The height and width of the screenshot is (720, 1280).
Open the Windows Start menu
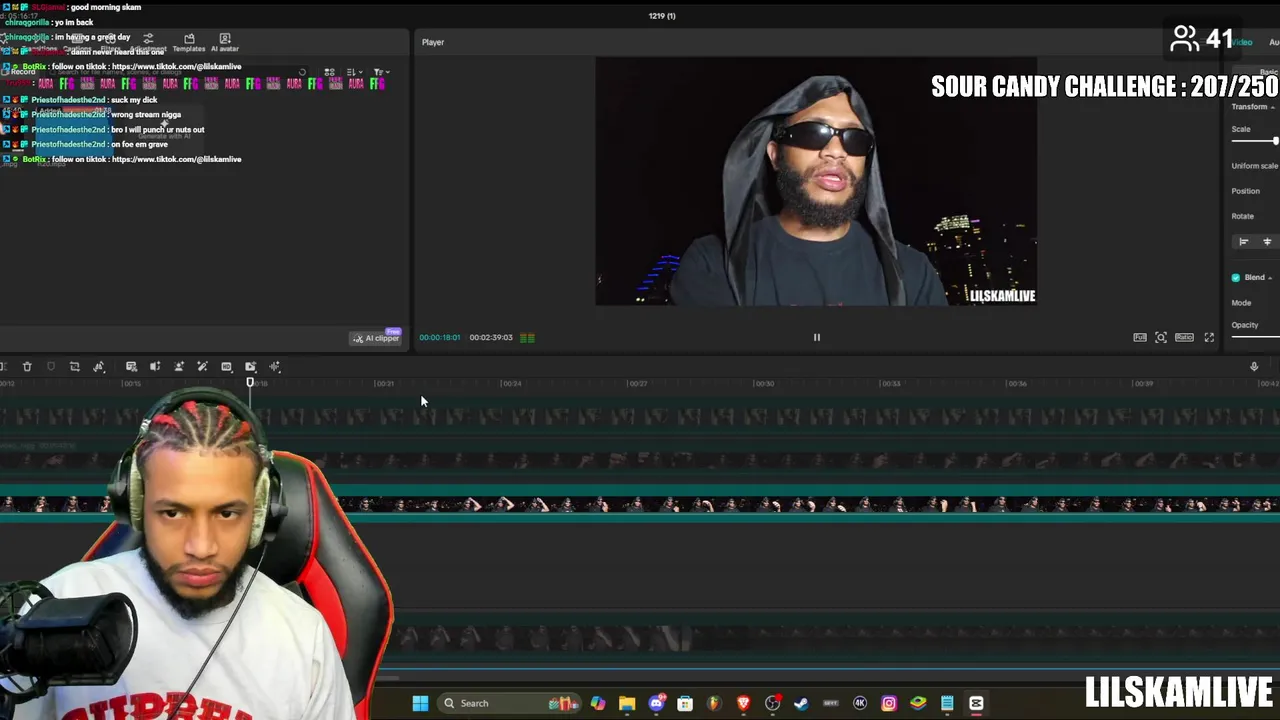(x=421, y=703)
